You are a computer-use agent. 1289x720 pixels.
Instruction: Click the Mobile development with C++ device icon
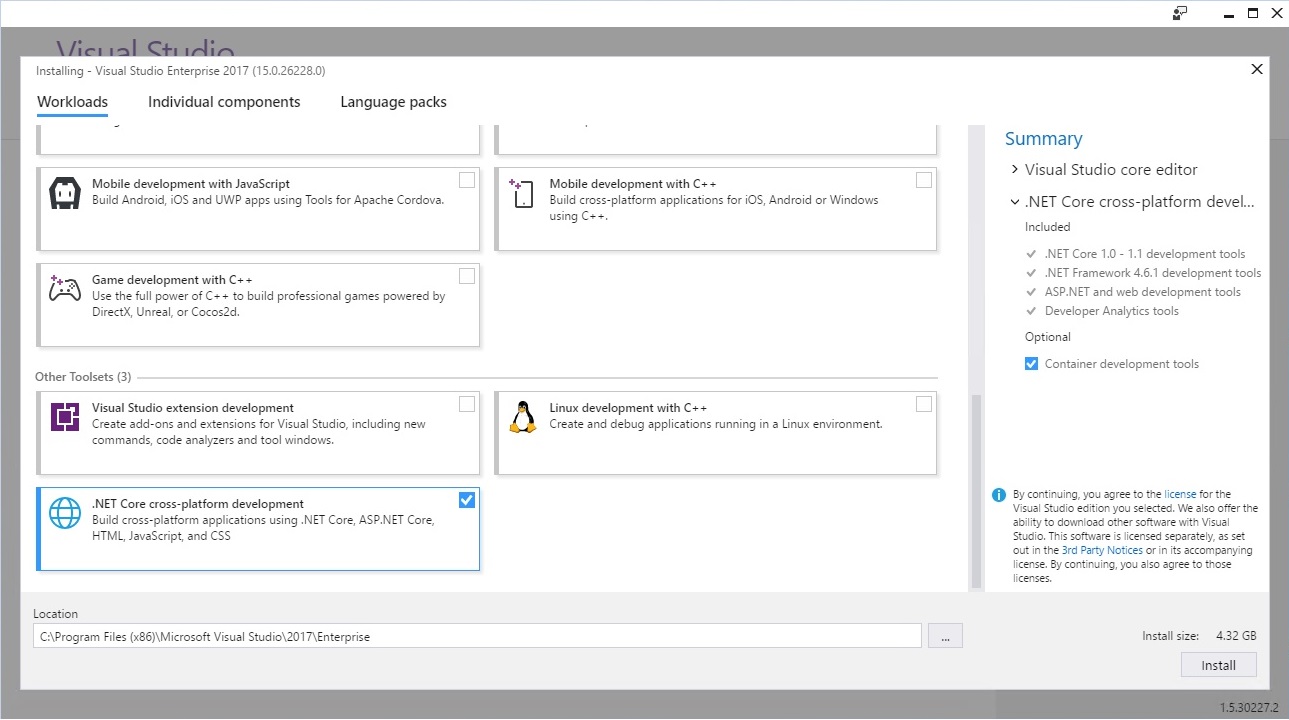coord(522,193)
